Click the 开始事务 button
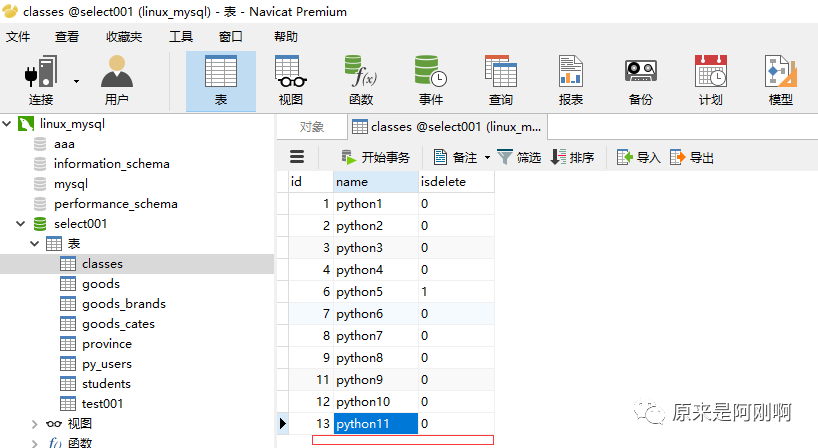818x448 pixels. (x=376, y=157)
